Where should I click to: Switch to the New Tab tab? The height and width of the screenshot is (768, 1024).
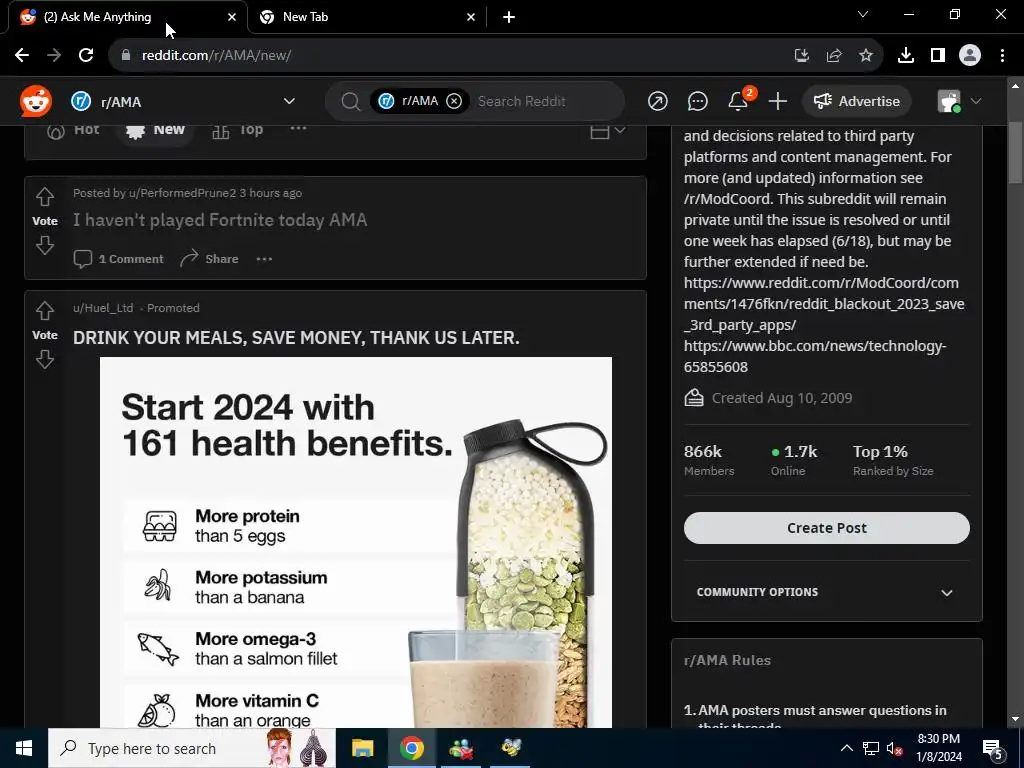(368, 17)
